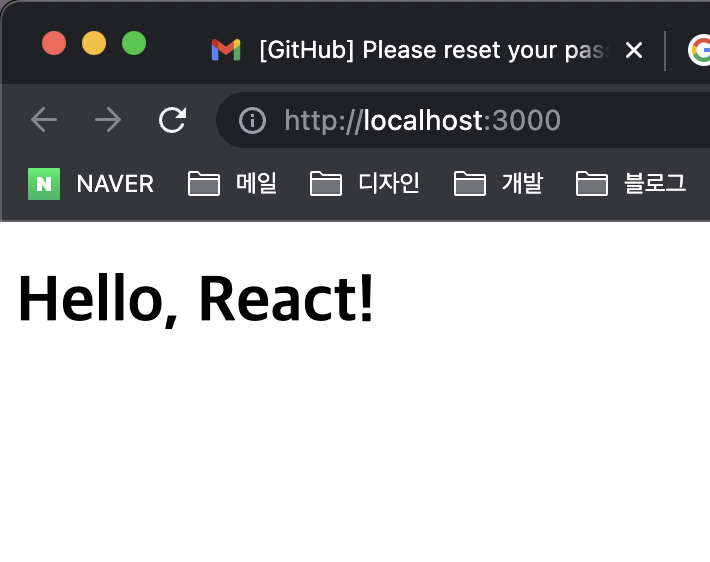The height and width of the screenshot is (562, 710).
Task: Switch to GitHub password reset Gmail tab
Action: pos(410,50)
